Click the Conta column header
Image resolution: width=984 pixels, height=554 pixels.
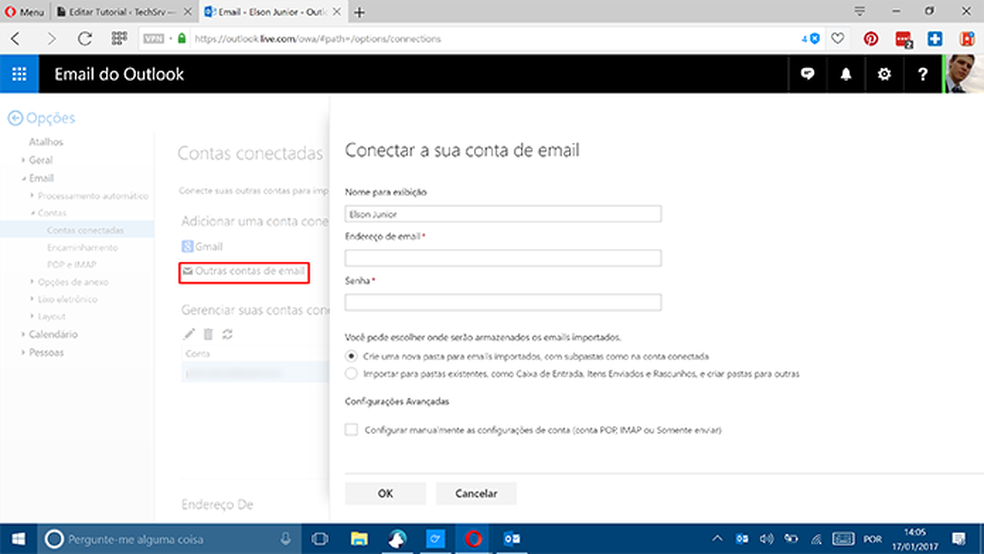198,354
